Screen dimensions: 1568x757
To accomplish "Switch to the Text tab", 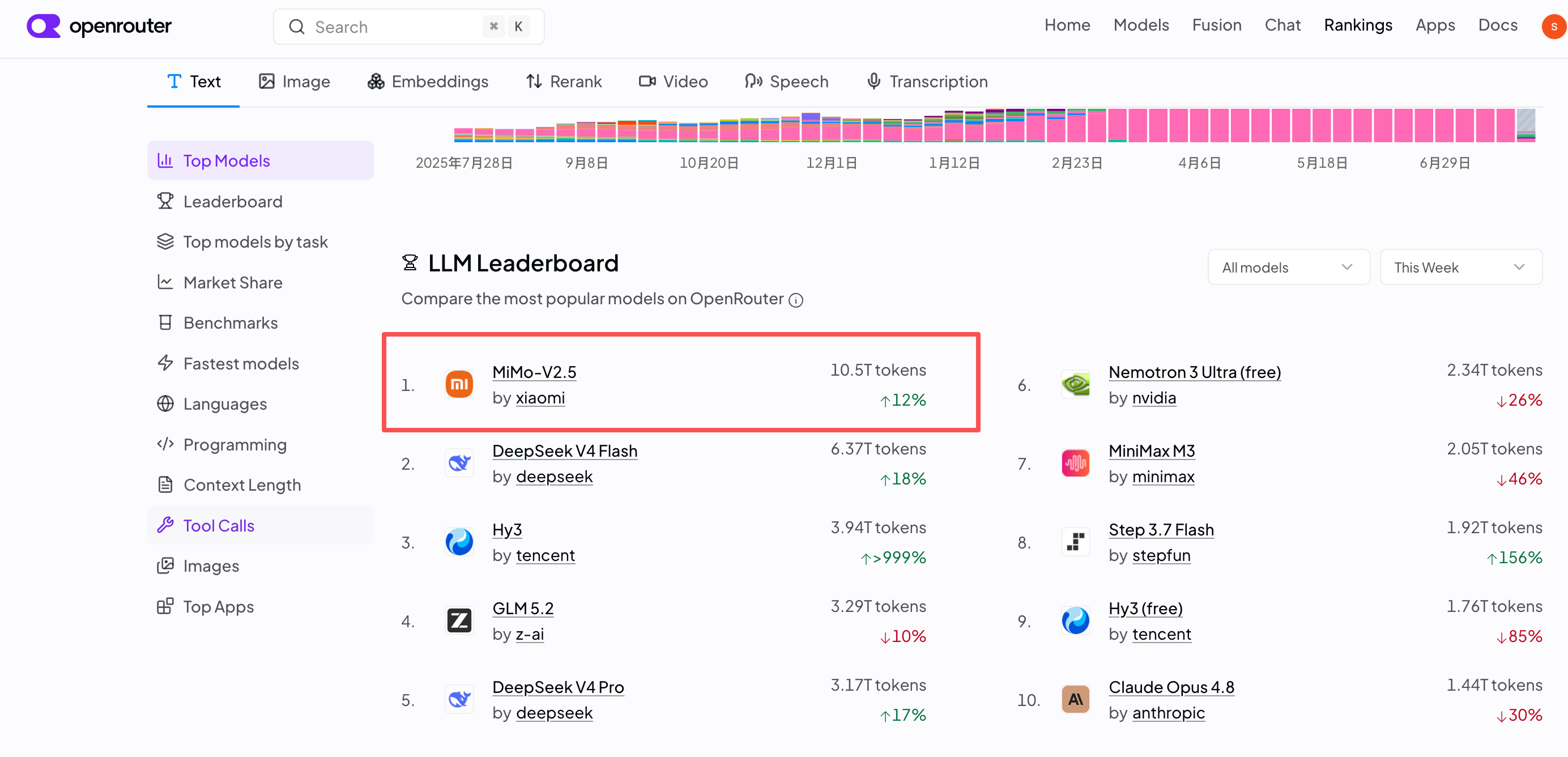I will 194,82.
